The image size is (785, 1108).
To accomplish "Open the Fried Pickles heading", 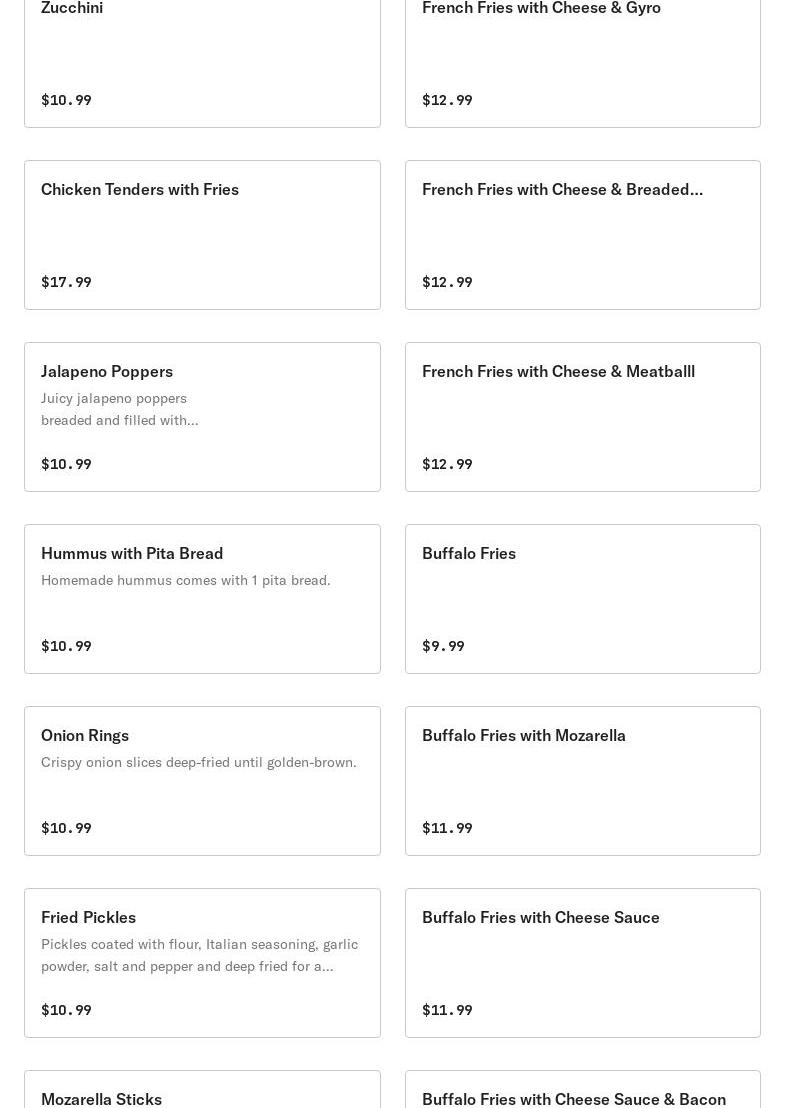I will (x=88, y=917).
